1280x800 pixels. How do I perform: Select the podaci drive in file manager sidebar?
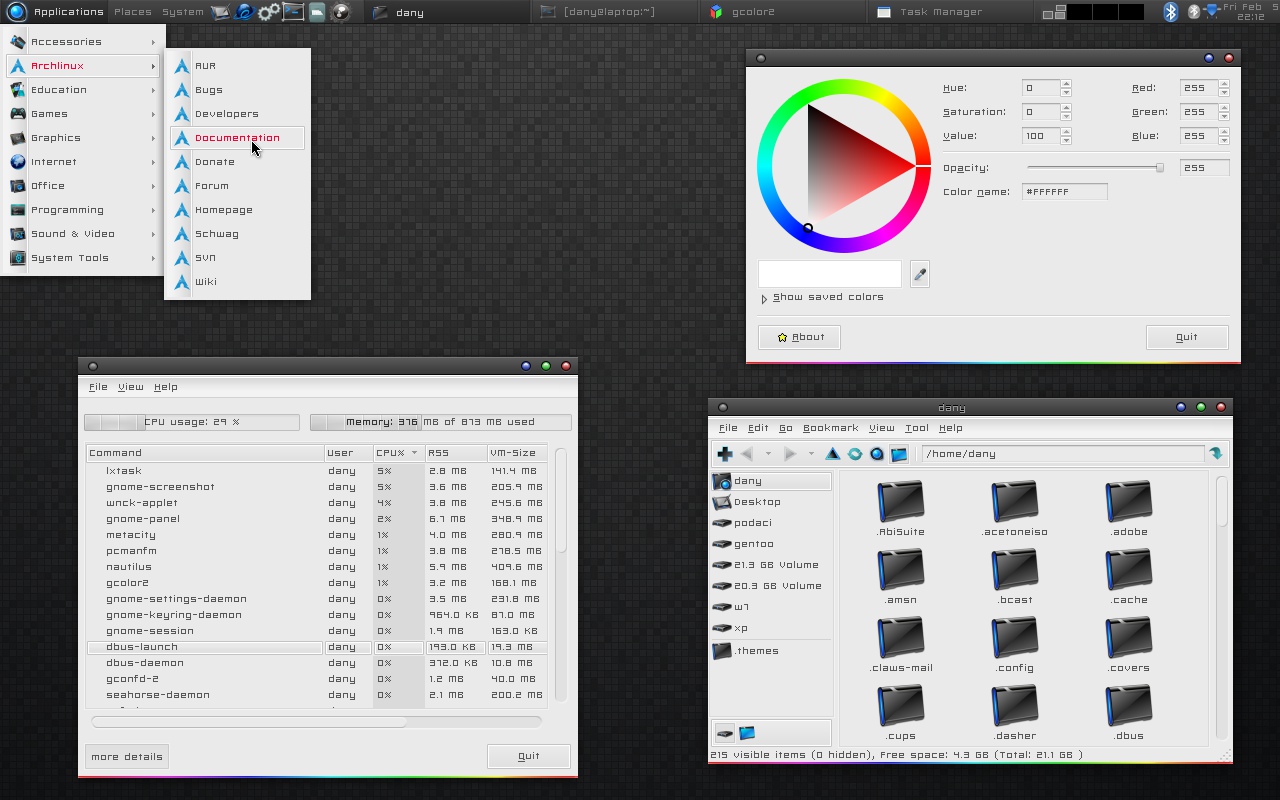[770, 523]
